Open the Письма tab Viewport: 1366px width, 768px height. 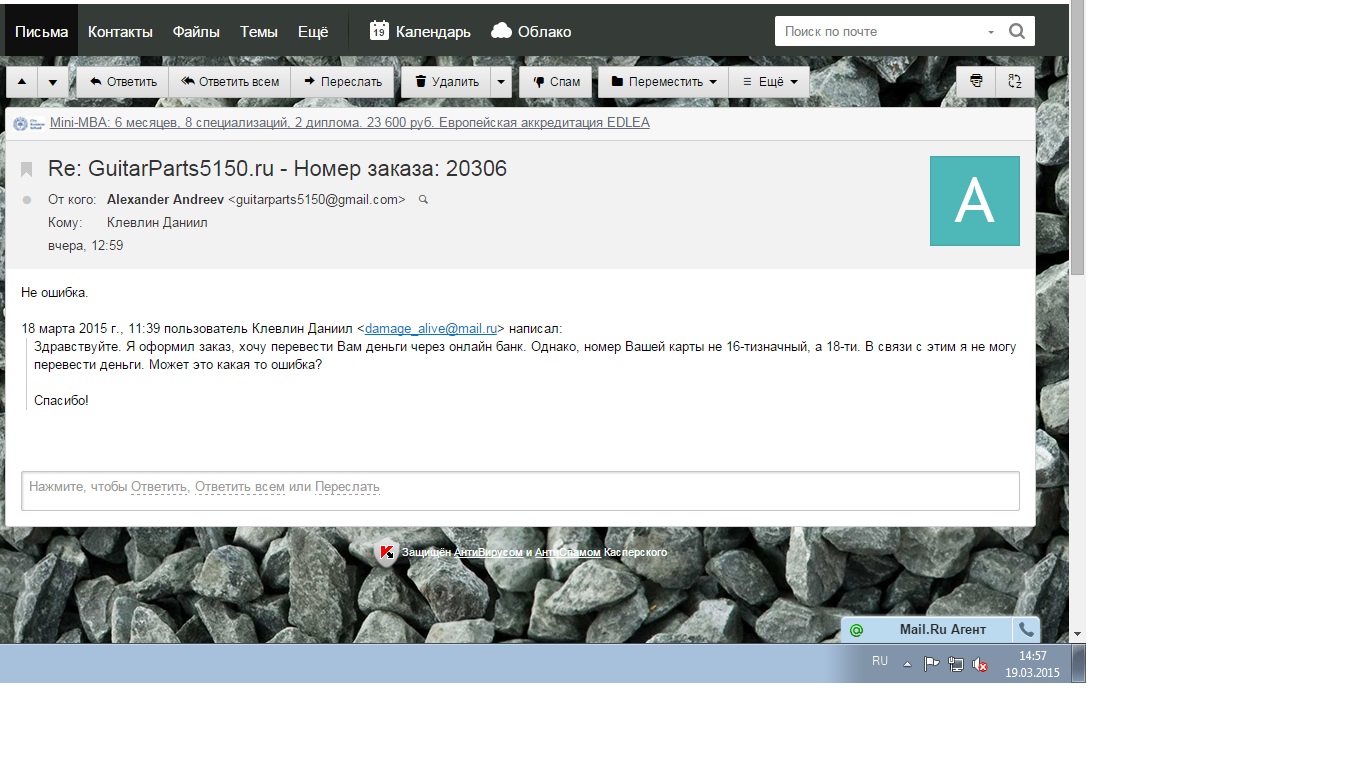pyautogui.click(x=41, y=31)
